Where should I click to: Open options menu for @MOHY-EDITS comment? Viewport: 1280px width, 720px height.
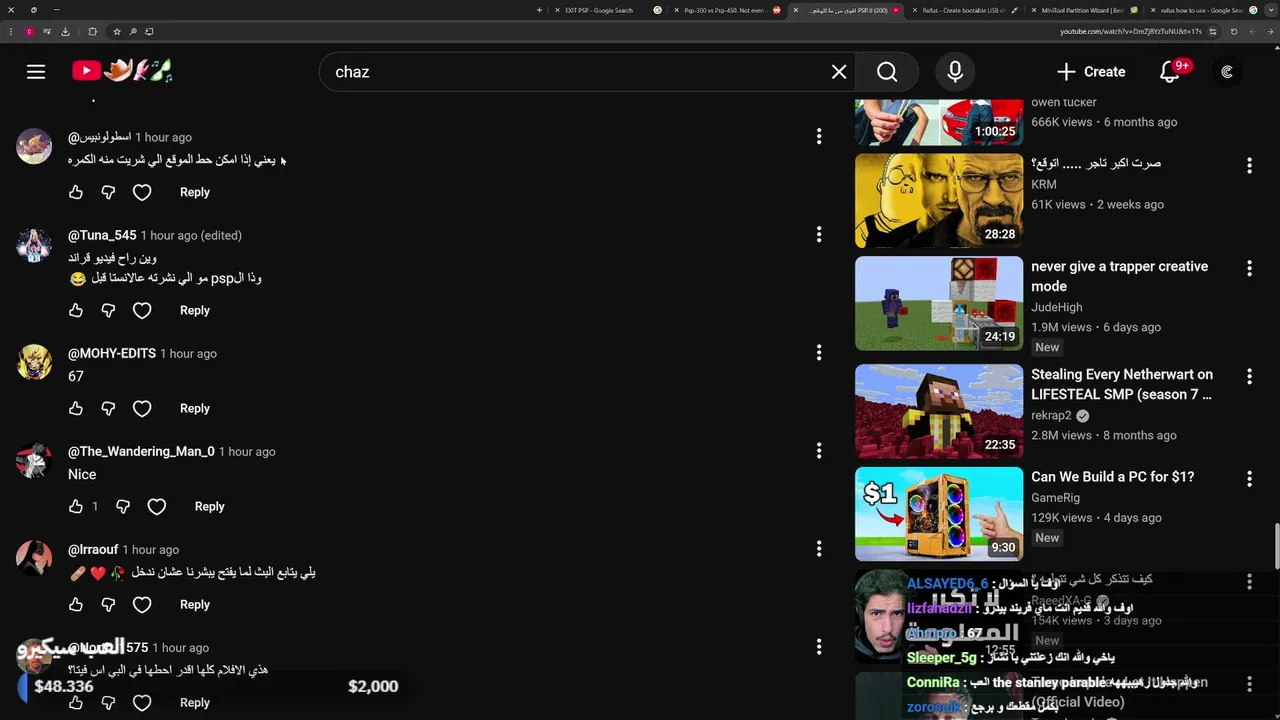819,352
